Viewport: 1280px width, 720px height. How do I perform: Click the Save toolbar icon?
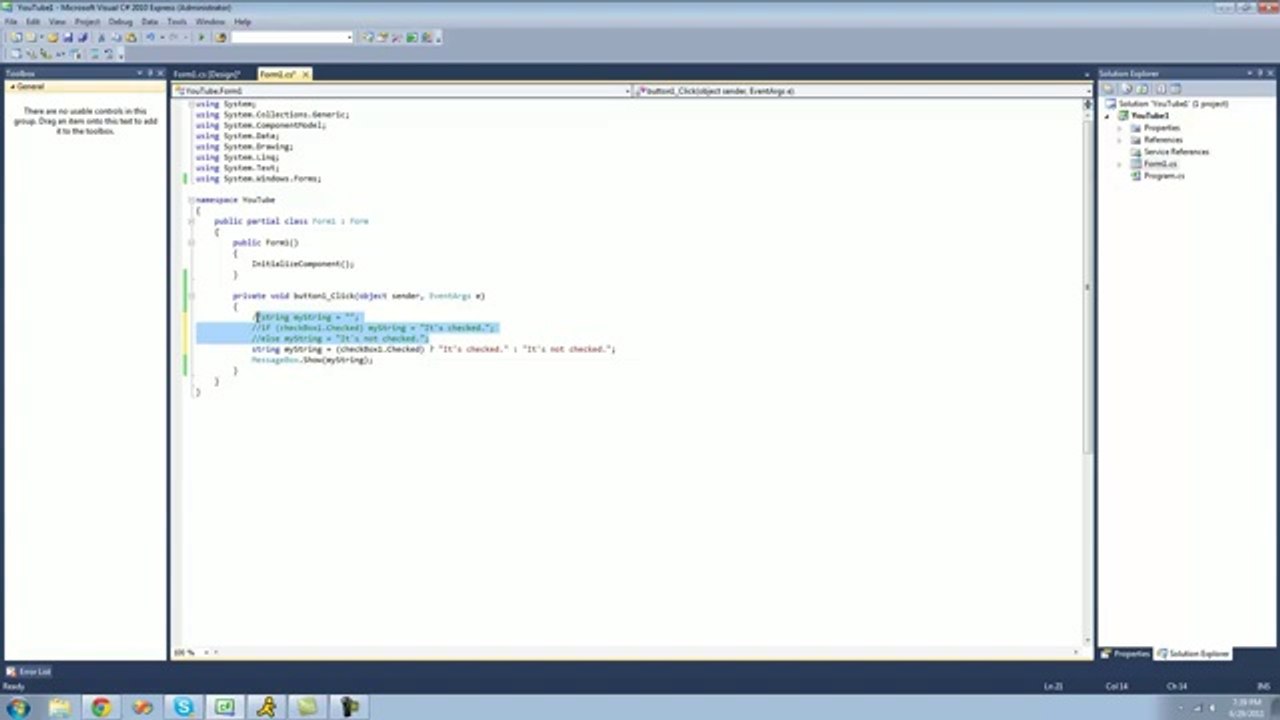(67, 37)
